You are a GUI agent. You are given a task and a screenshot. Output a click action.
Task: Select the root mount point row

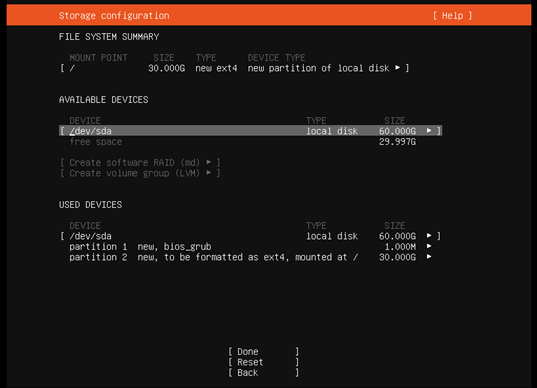[235, 68]
